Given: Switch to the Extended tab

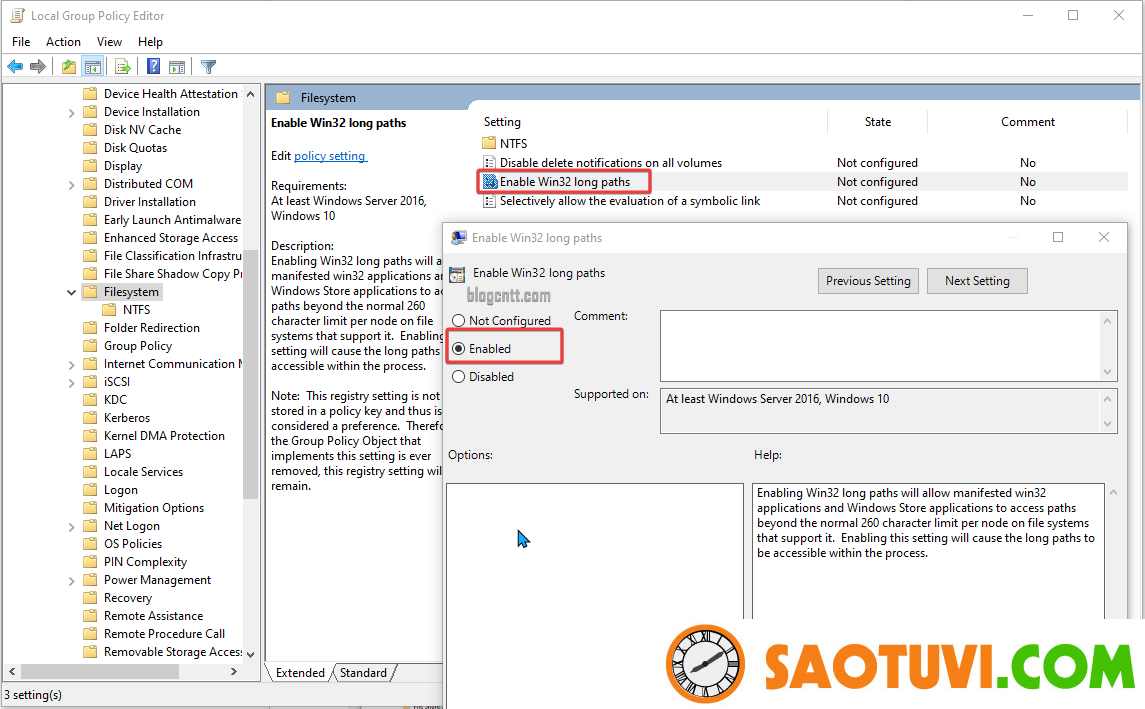Looking at the screenshot, I should 300,672.
